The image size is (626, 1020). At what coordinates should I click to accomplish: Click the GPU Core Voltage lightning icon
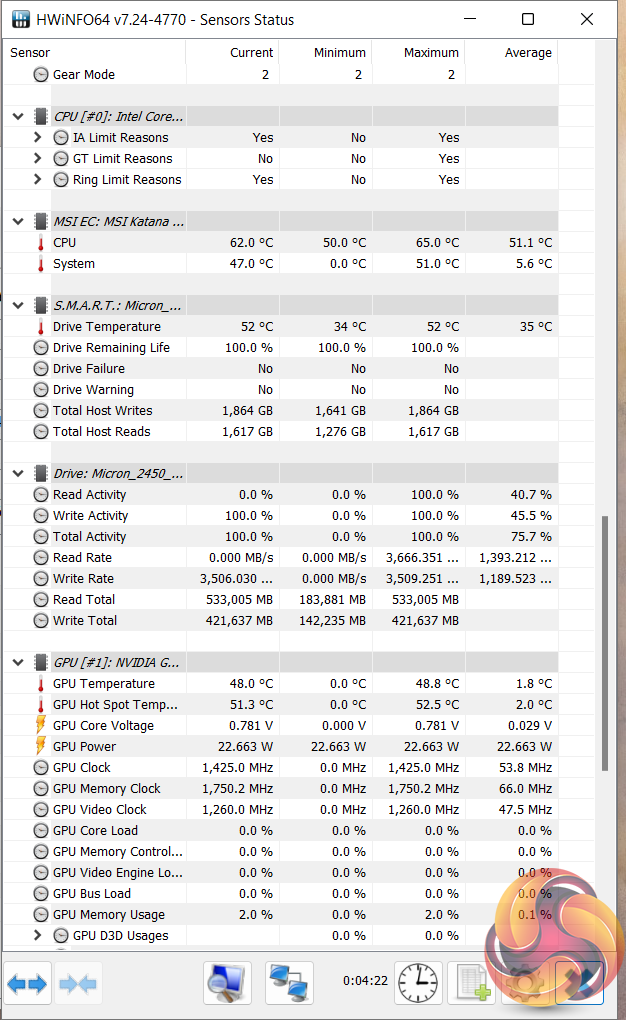(x=41, y=726)
